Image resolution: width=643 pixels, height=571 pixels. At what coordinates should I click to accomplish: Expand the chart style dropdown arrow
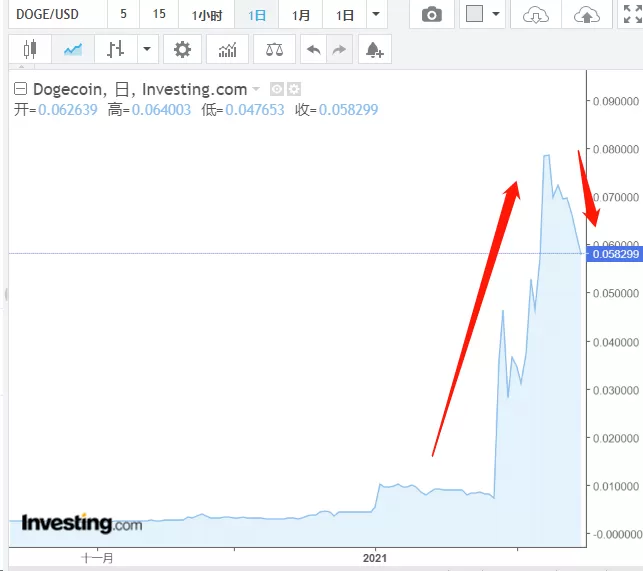pos(147,49)
